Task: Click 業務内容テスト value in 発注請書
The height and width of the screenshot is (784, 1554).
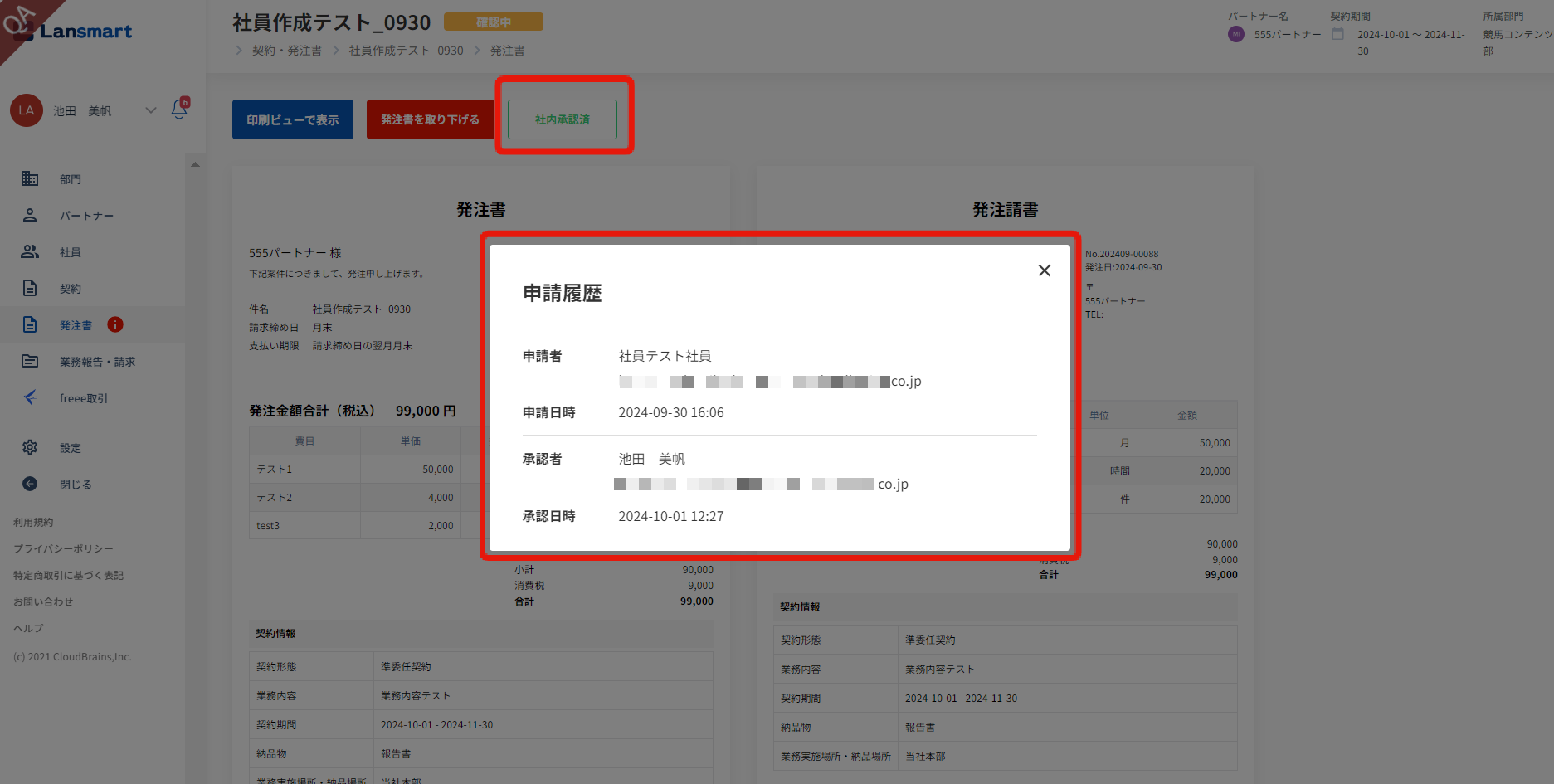Action: pyautogui.click(x=940, y=670)
